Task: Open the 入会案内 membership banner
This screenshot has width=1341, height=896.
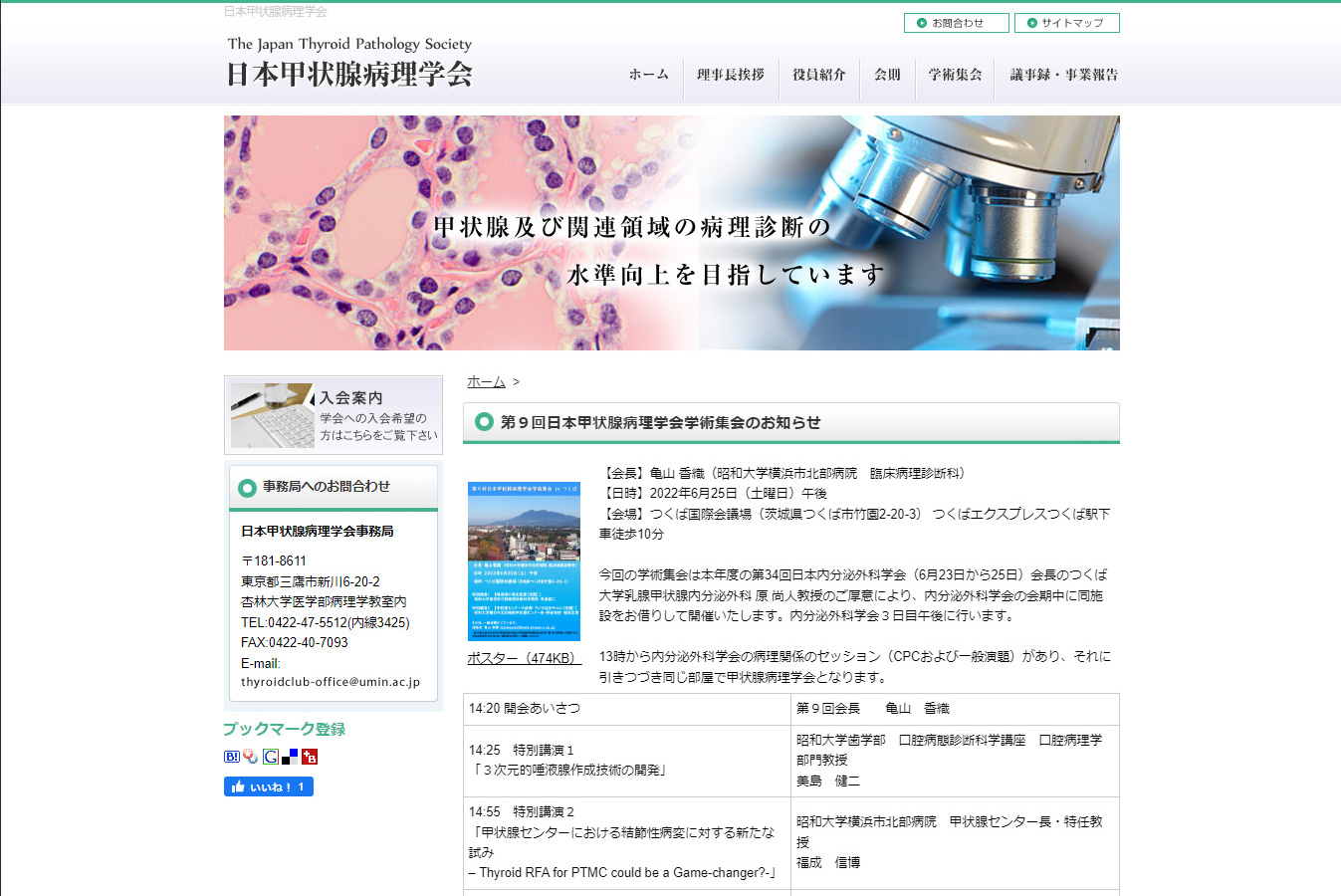Action: [x=334, y=415]
